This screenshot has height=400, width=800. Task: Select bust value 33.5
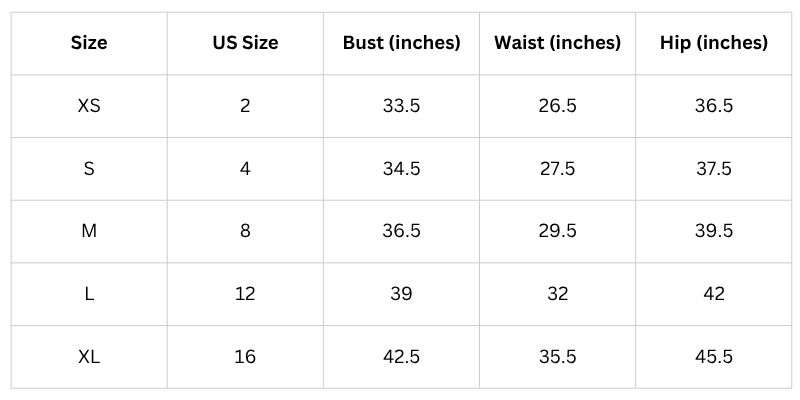click(401, 106)
